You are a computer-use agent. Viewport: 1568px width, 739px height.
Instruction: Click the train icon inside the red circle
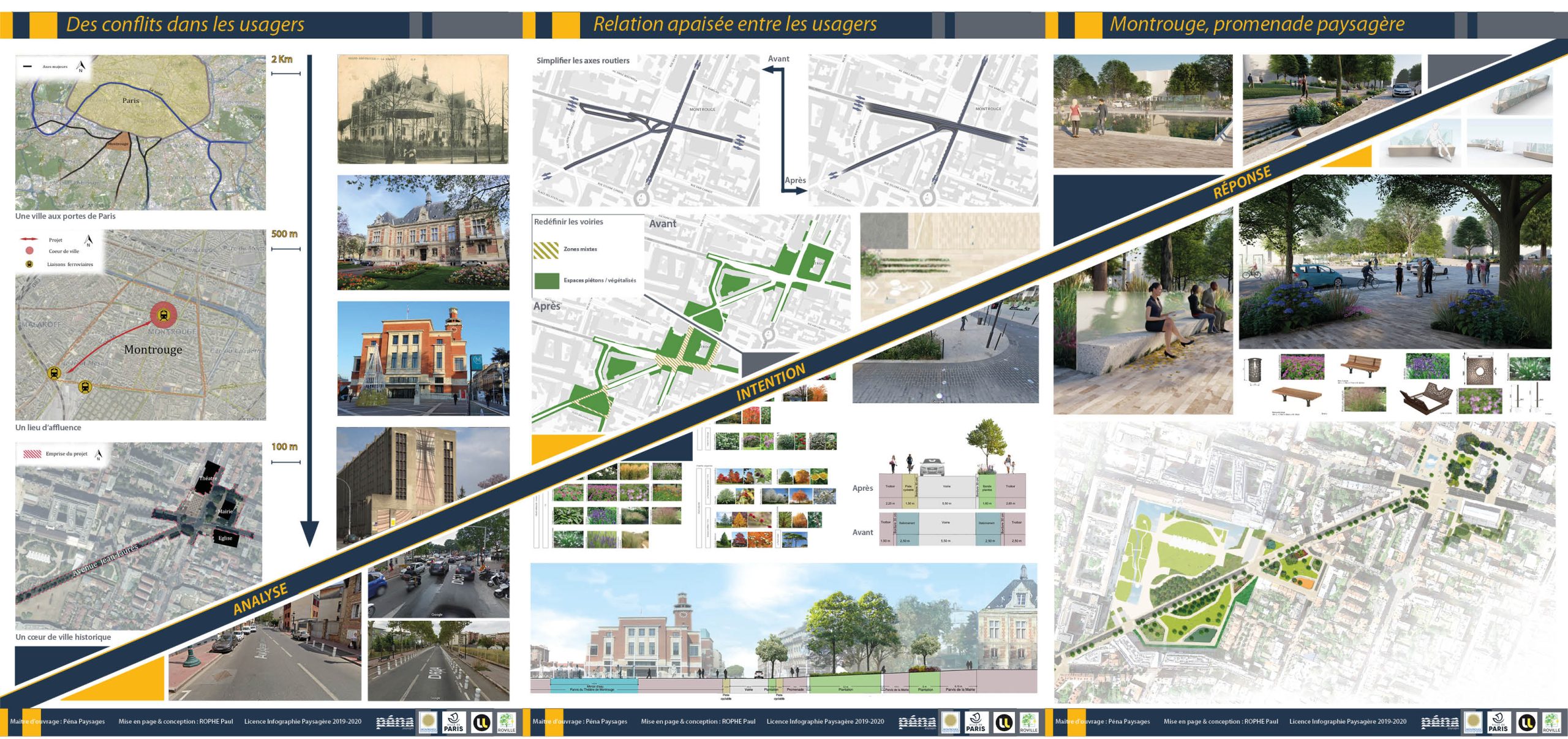coord(164,315)
